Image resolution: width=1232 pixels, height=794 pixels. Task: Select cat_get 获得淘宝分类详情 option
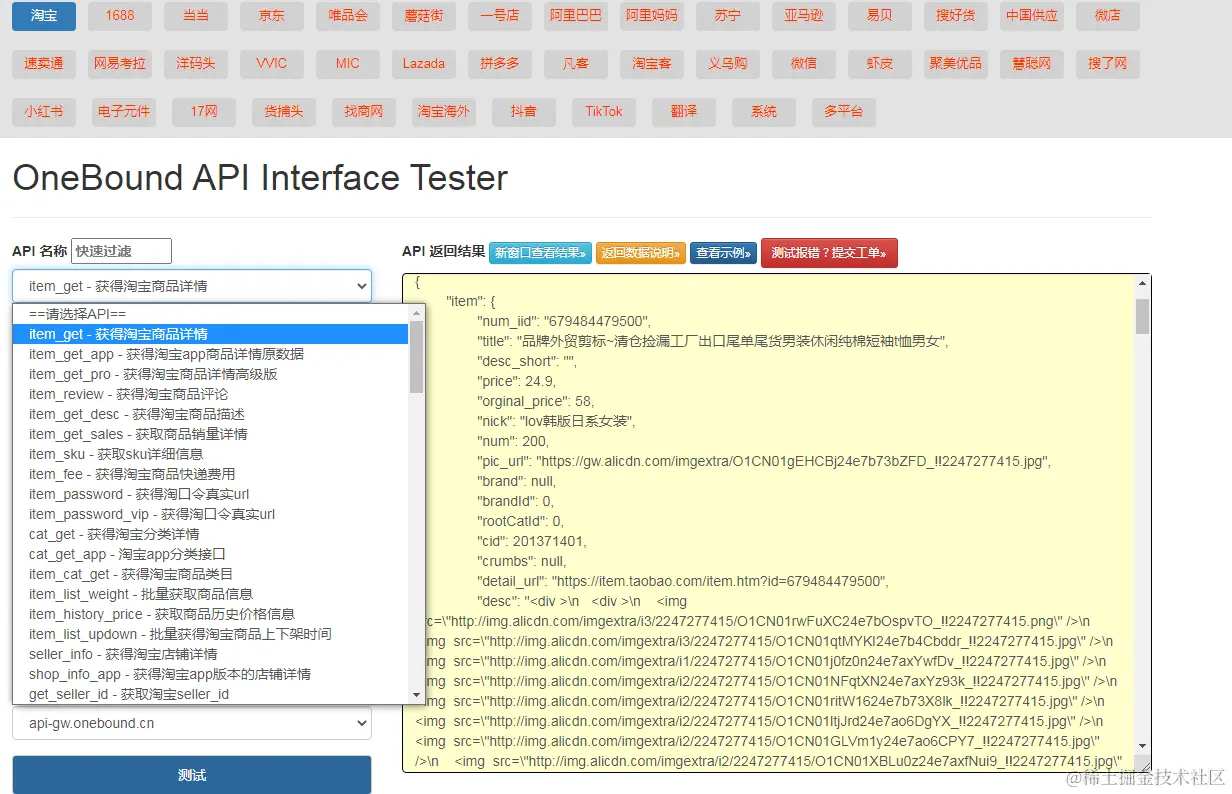[211, 534]
